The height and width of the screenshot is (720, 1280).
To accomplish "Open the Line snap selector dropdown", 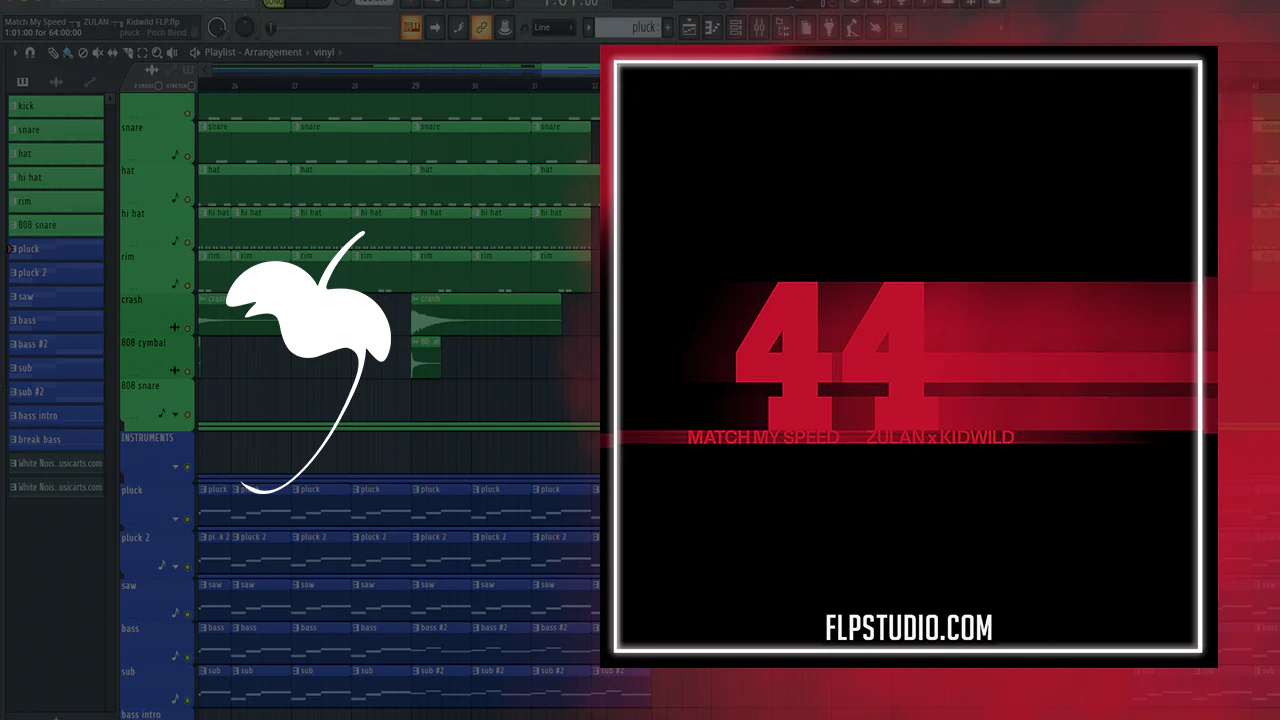I will coord(554,28).
